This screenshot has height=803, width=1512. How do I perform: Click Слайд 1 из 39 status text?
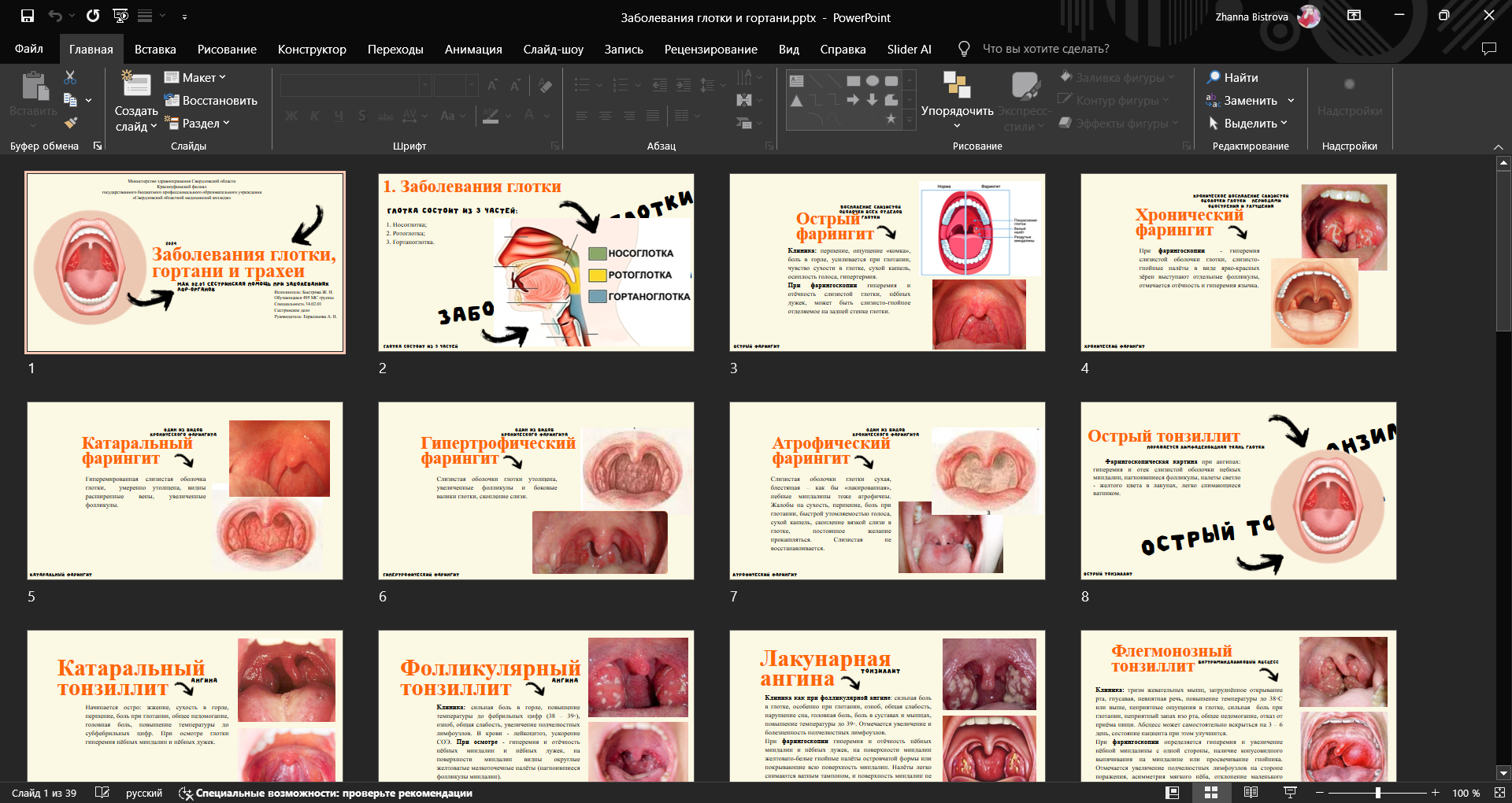pos(44,793)
